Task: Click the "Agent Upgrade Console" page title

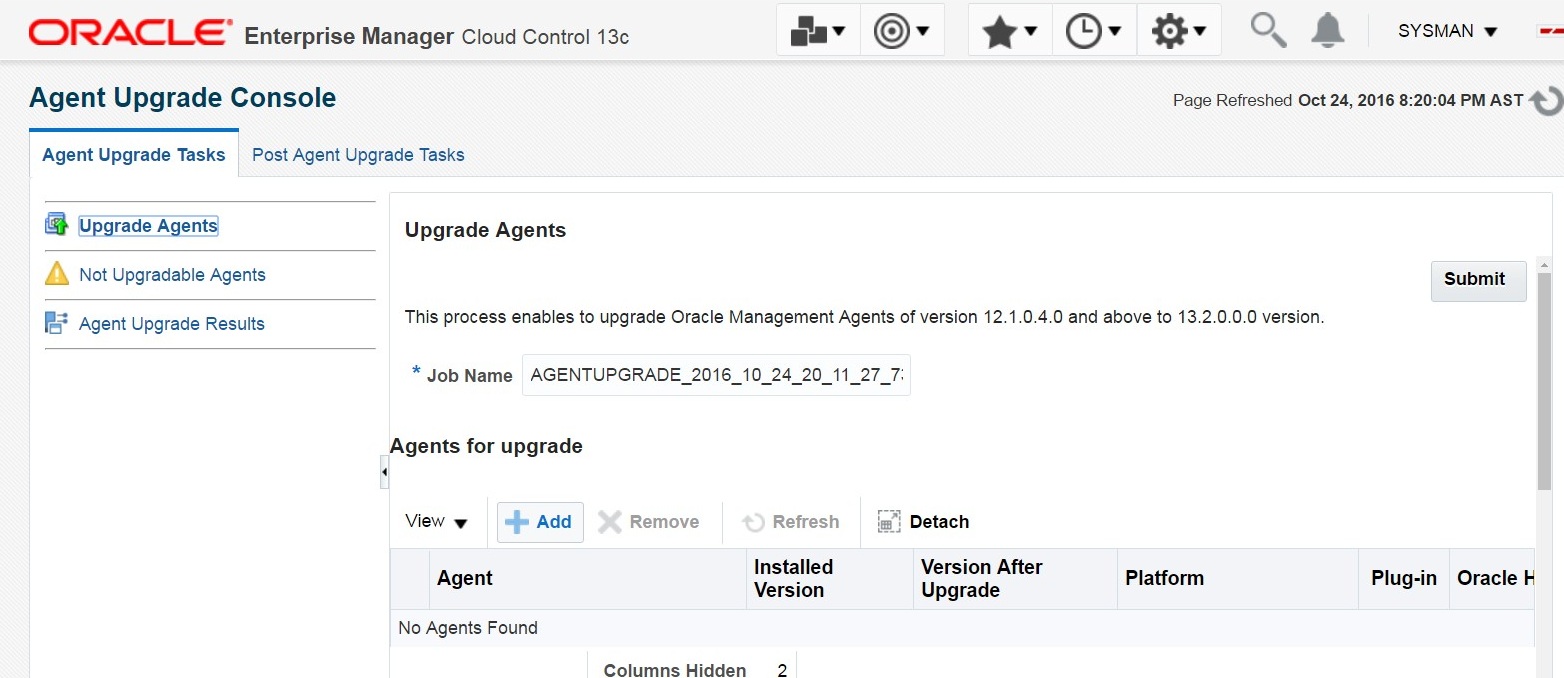Action: click(x=183, y=98)
